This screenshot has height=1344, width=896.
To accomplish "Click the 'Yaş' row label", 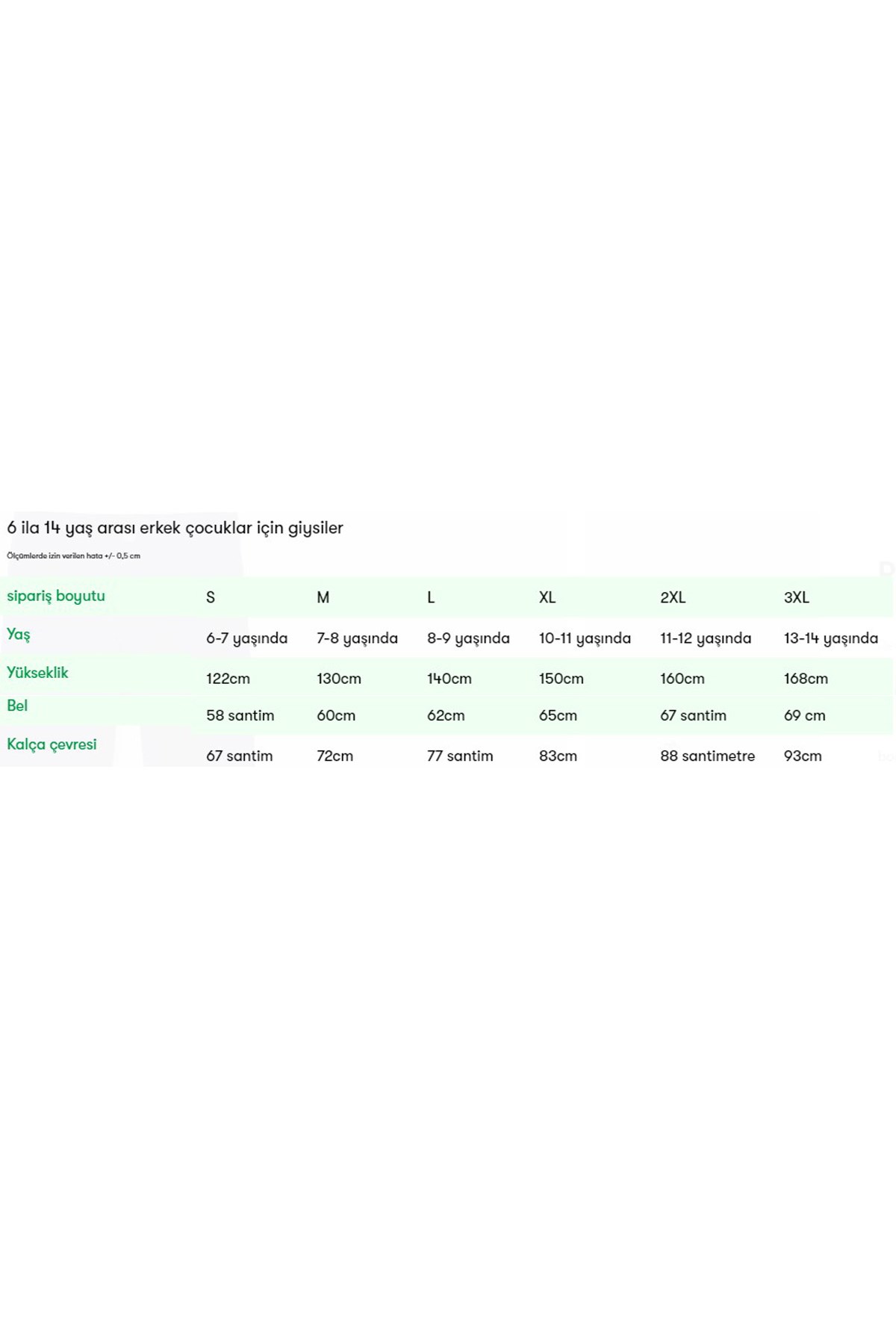I will (19, 635).
